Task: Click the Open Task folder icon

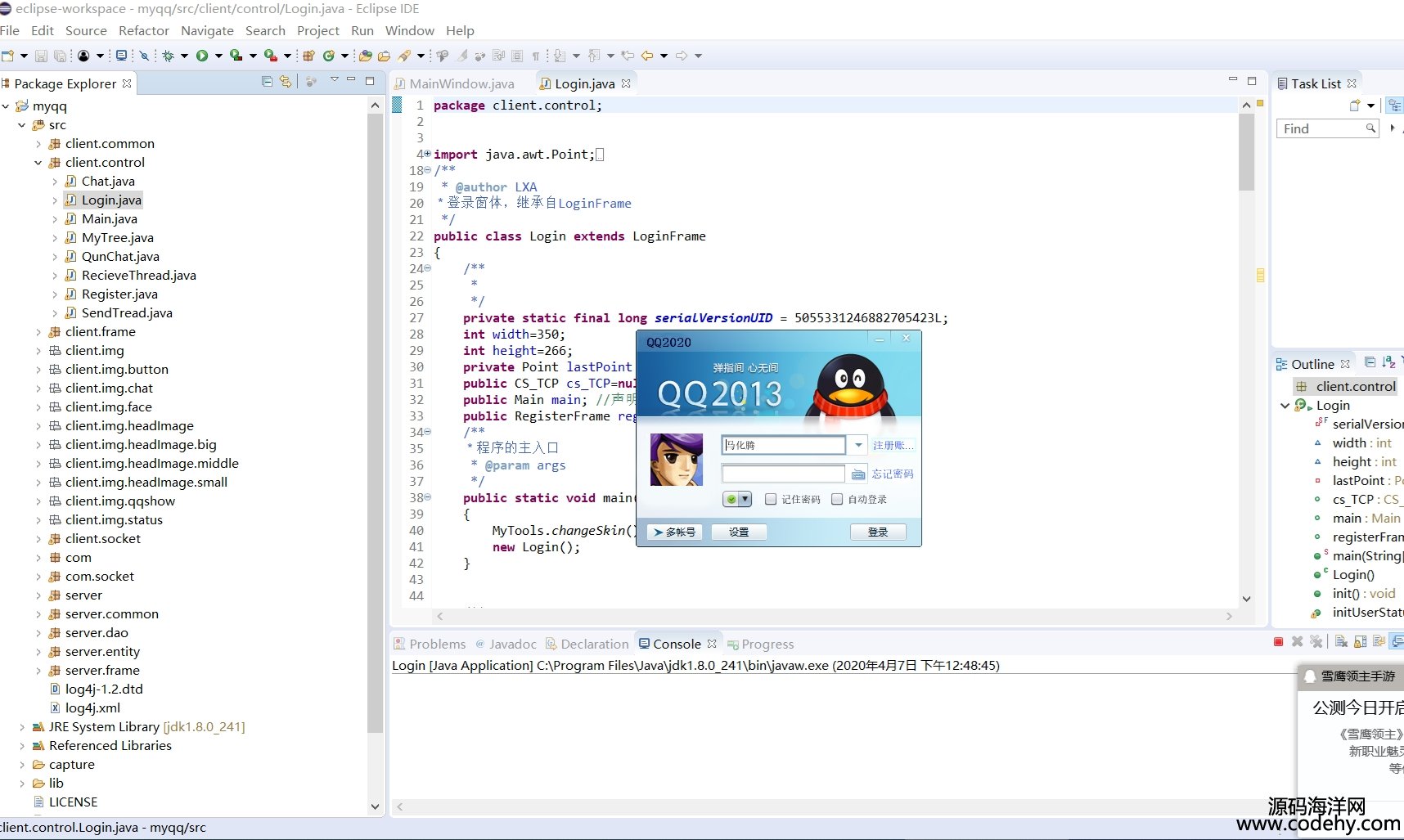Action: 384,56
